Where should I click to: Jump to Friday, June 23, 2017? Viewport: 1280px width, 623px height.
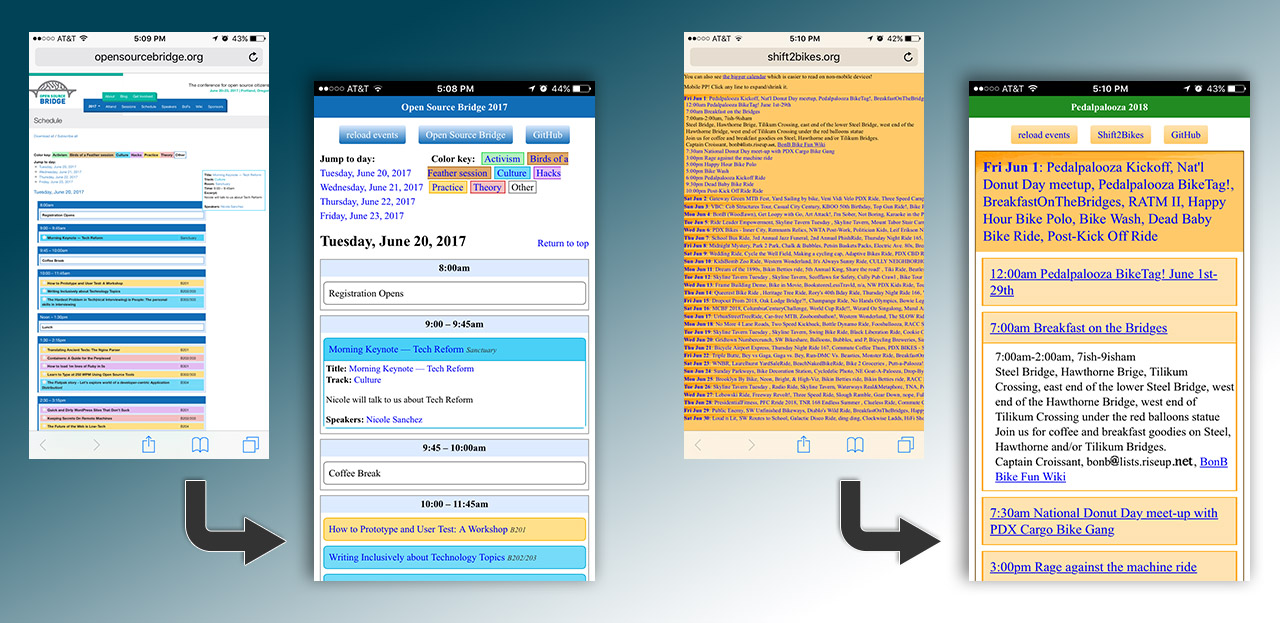pos(363,215)
